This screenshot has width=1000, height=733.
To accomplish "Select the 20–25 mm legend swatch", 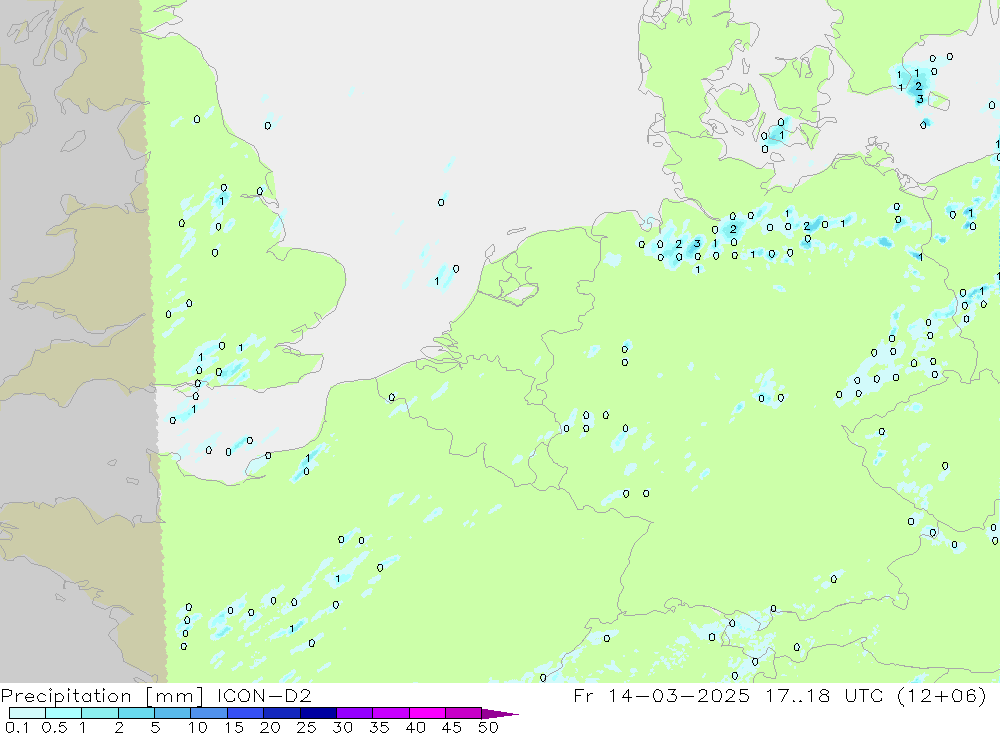I will coord(282,713).
